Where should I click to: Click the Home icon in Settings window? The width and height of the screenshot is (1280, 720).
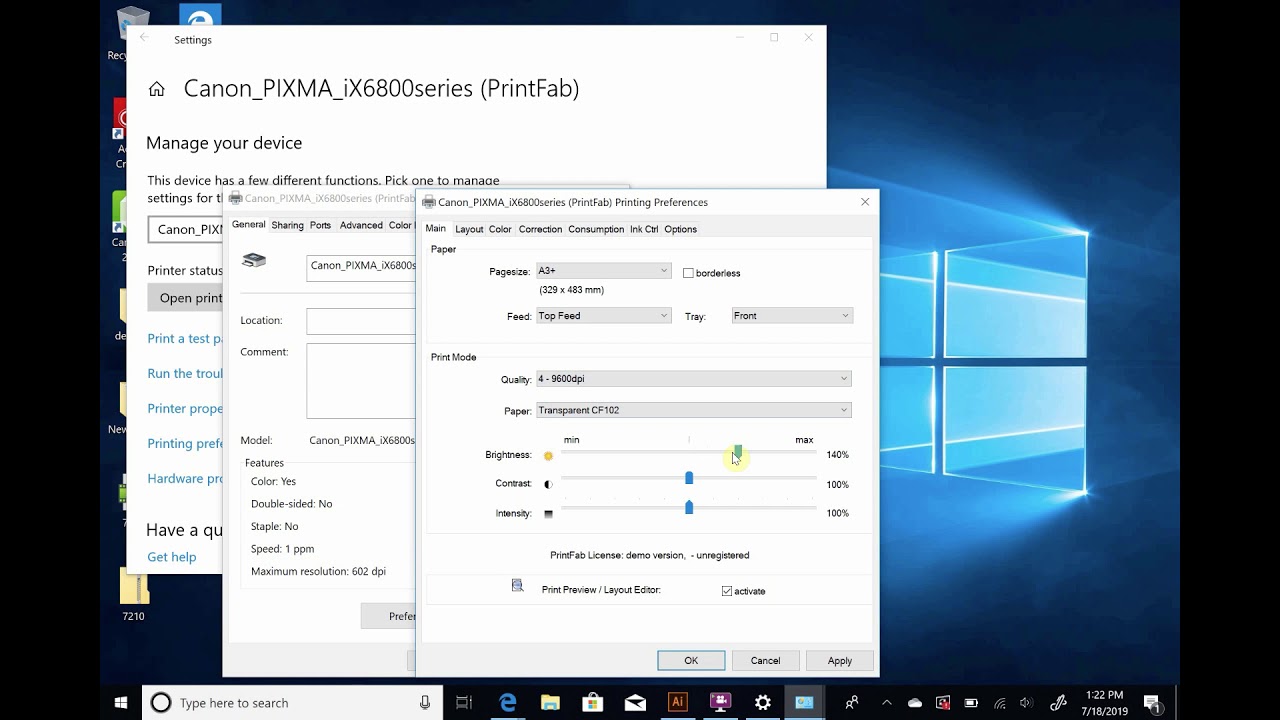click(x=156, y=89)
